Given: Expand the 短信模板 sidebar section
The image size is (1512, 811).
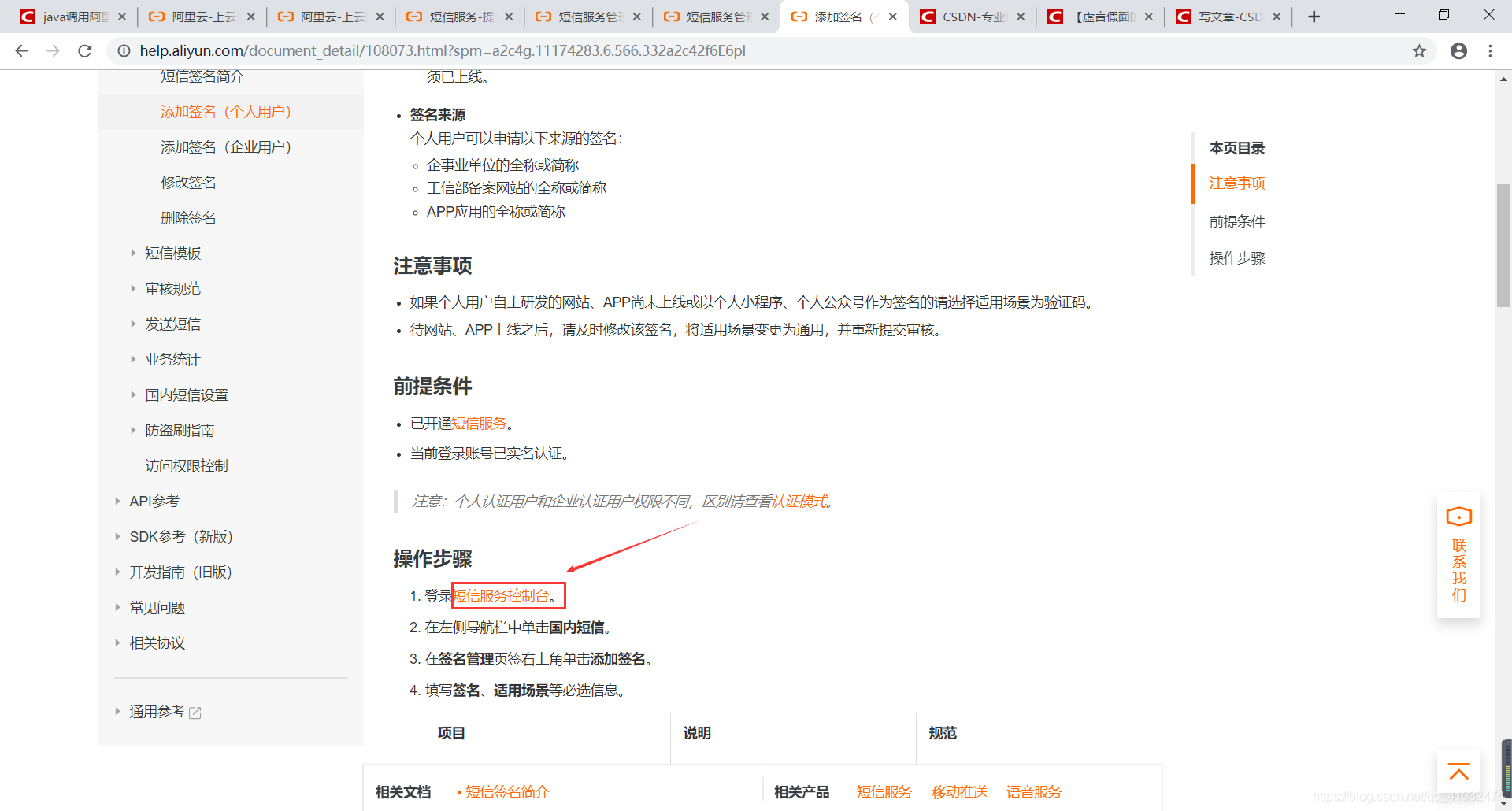Looking at the screenshot, I should coord(172,253).
